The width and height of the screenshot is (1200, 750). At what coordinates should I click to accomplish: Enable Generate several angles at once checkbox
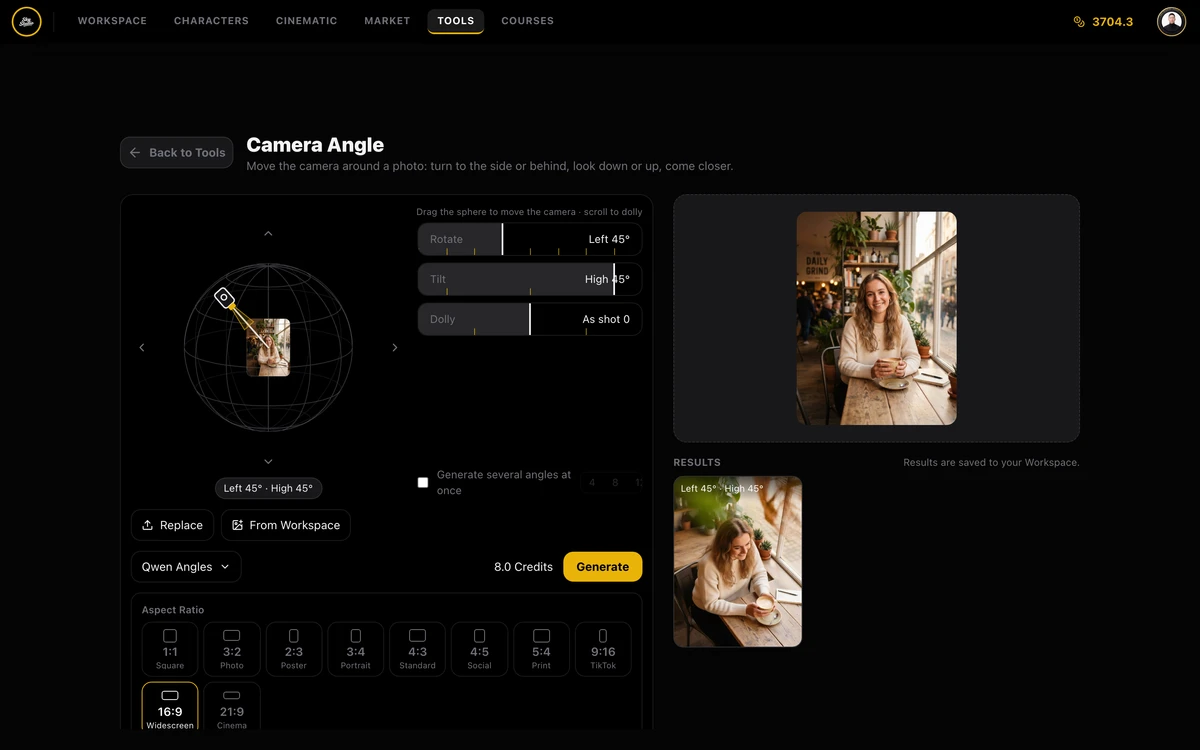[x=423, y=482]
